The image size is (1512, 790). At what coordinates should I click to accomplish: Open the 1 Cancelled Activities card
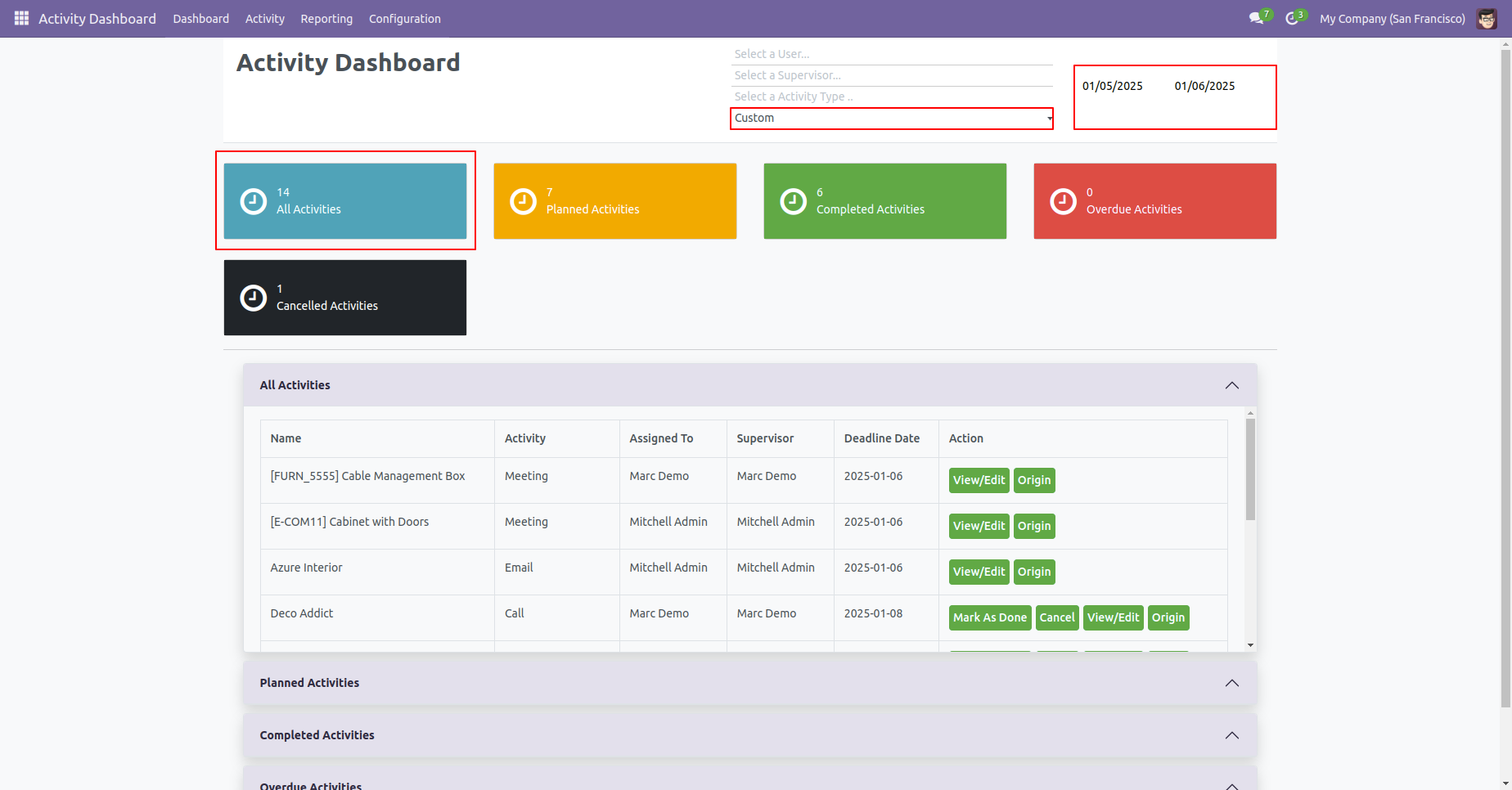click(x=345, y=298)
